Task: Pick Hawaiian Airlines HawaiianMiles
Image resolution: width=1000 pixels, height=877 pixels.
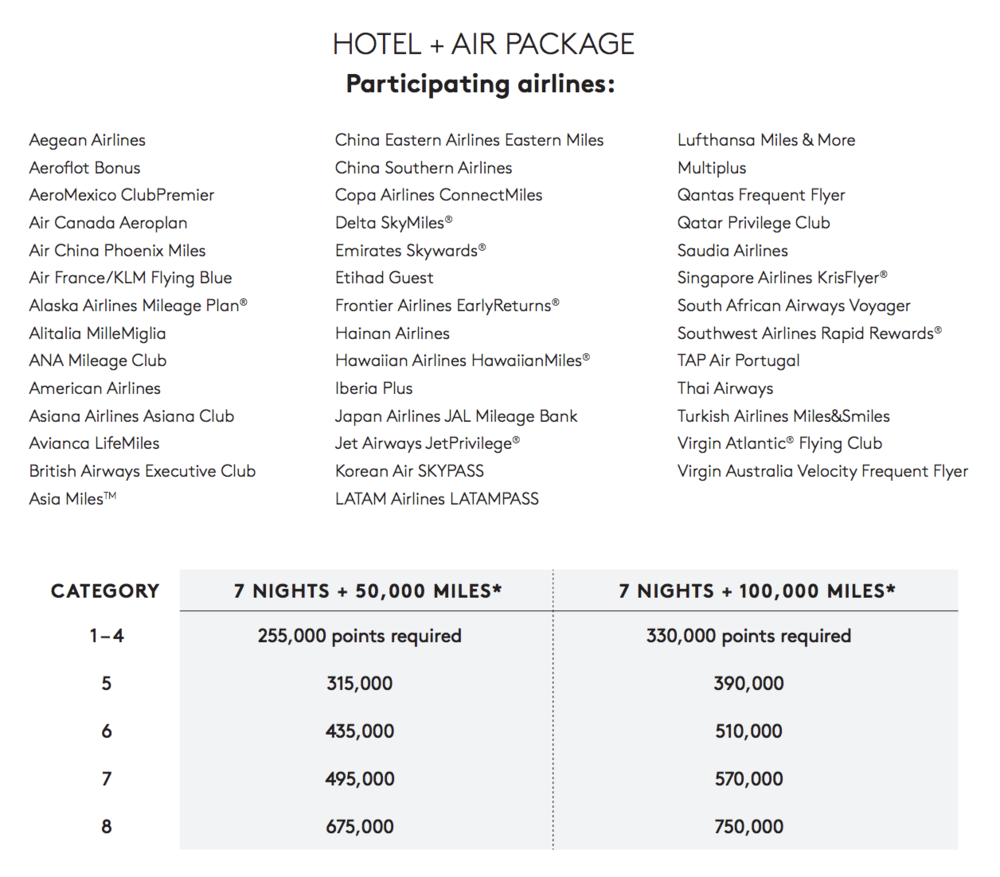Action: point(462,361)
